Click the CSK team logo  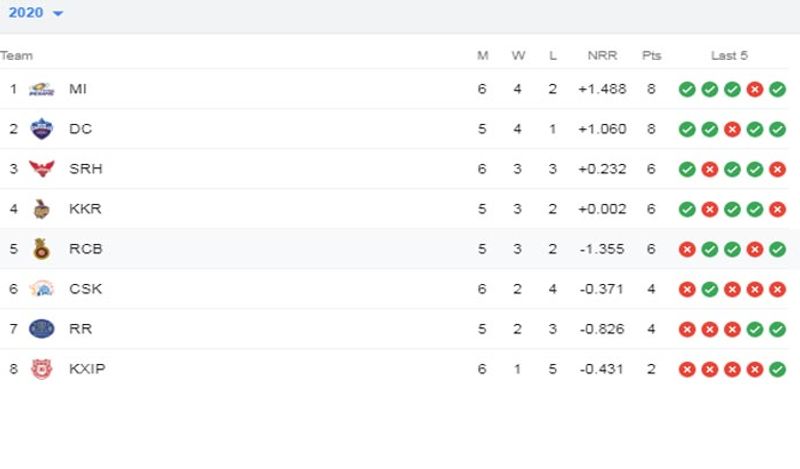click(41, 289)
